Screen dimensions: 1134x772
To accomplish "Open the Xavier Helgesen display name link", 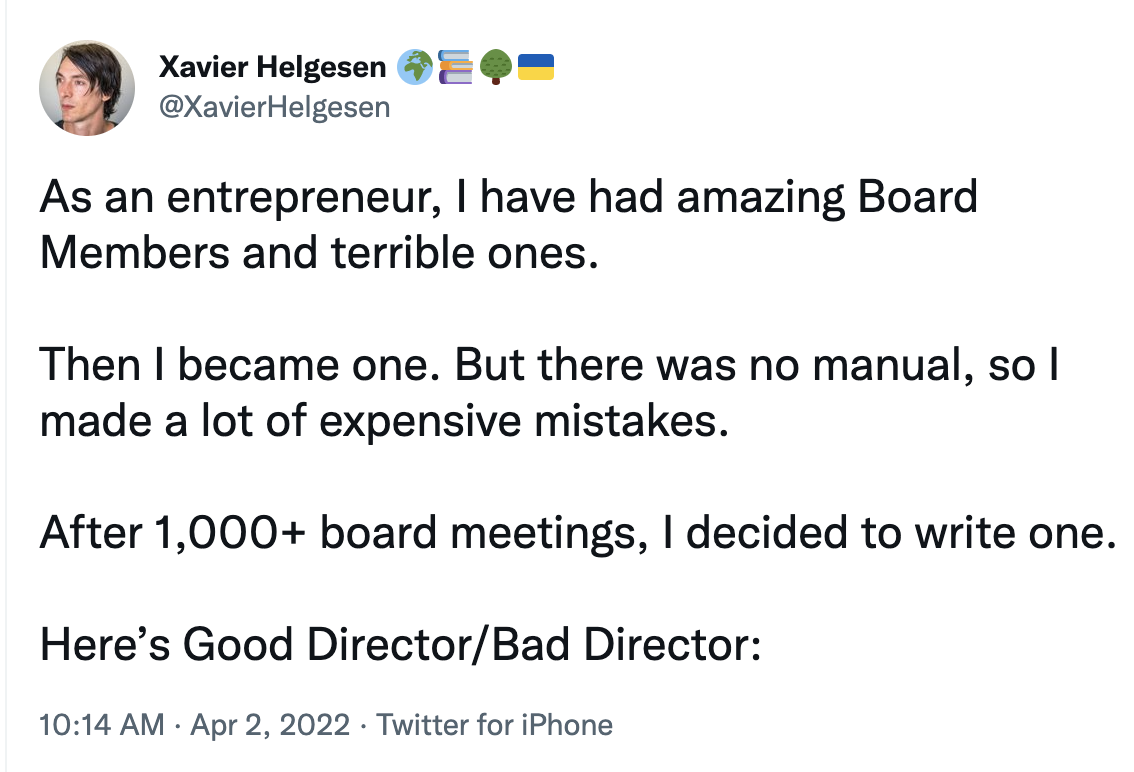I will [x=272, y=68].
